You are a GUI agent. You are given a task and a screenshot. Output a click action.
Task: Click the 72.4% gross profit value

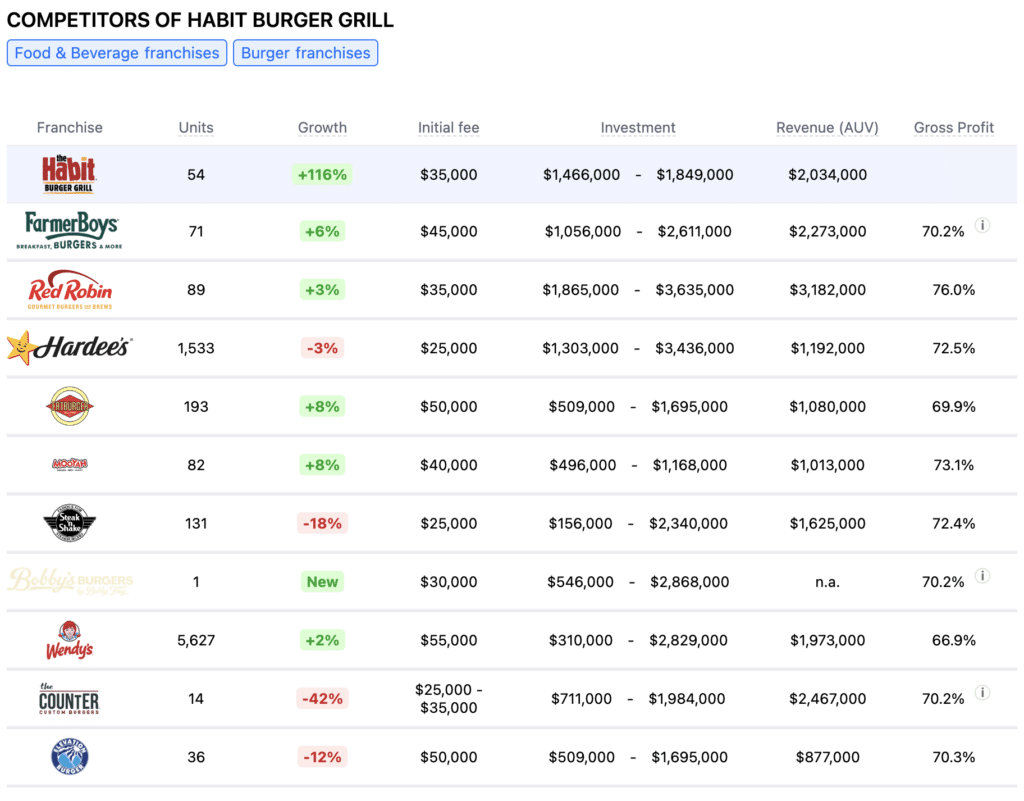click(x=953, y=523)
